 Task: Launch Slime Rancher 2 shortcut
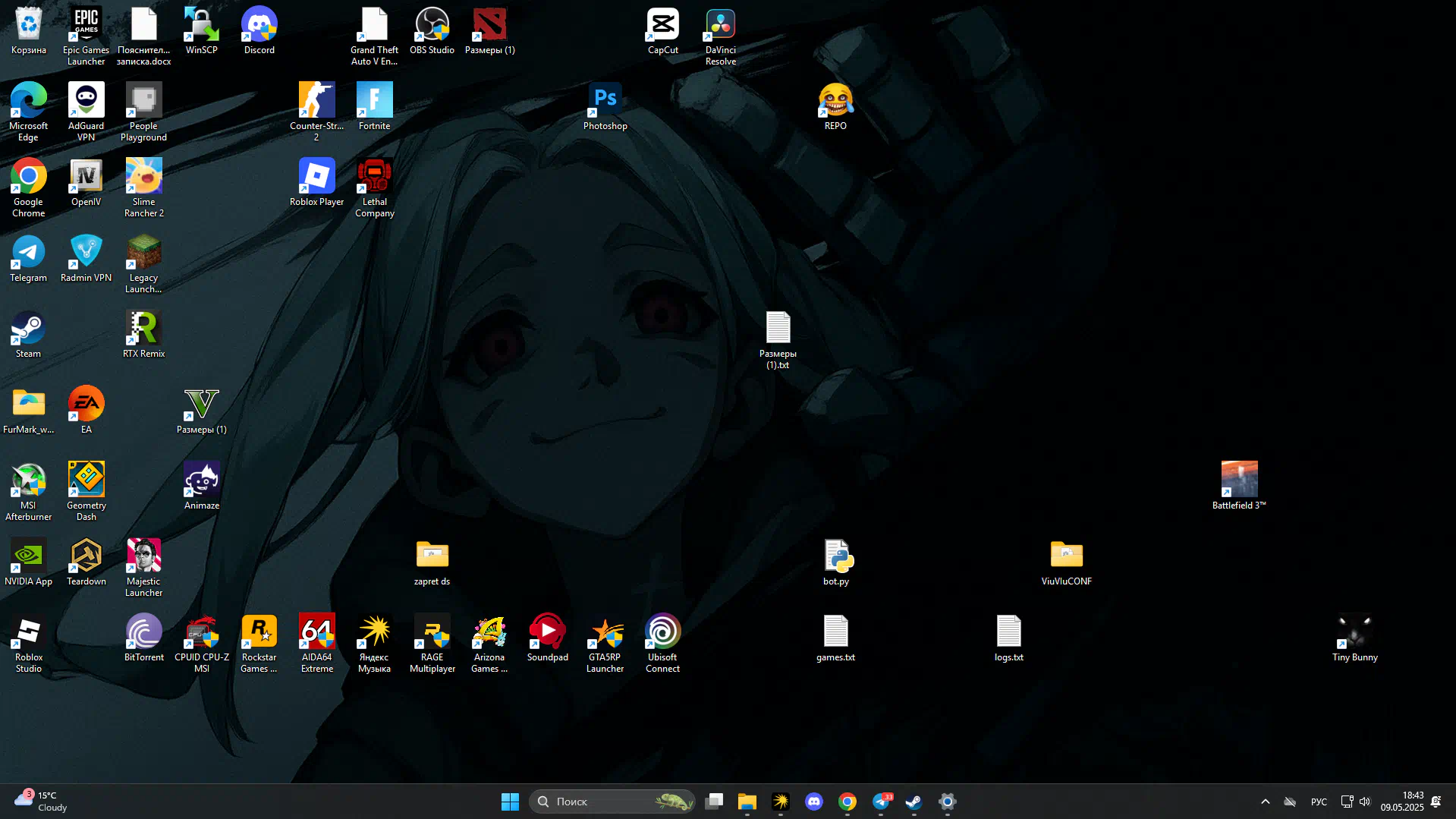[144, 188]
